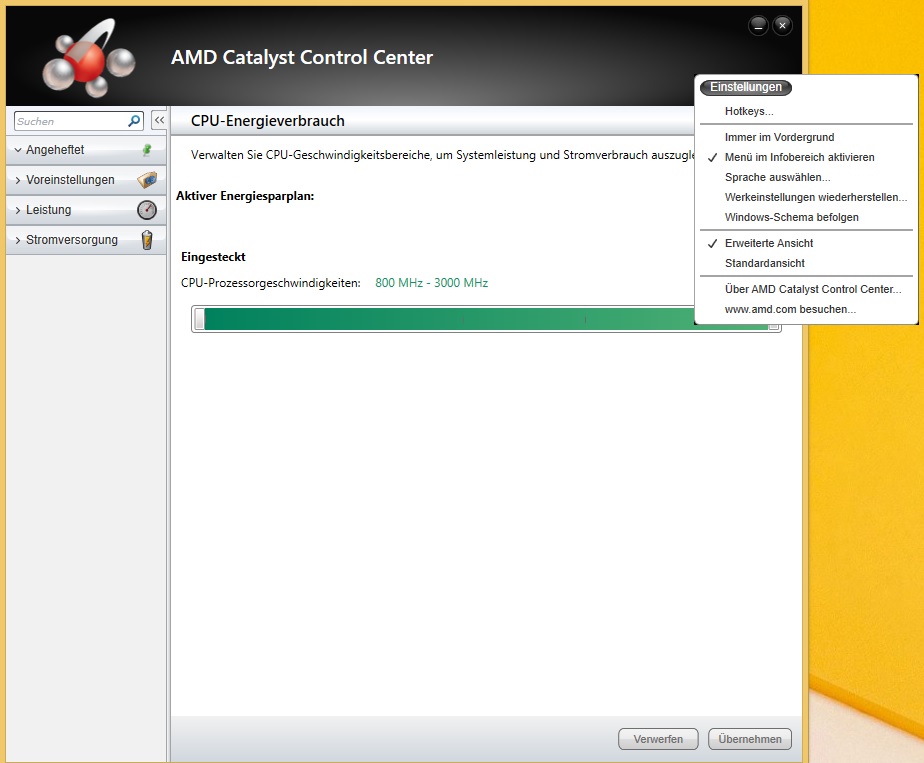Click the Übernehmen button

(750, 739)
